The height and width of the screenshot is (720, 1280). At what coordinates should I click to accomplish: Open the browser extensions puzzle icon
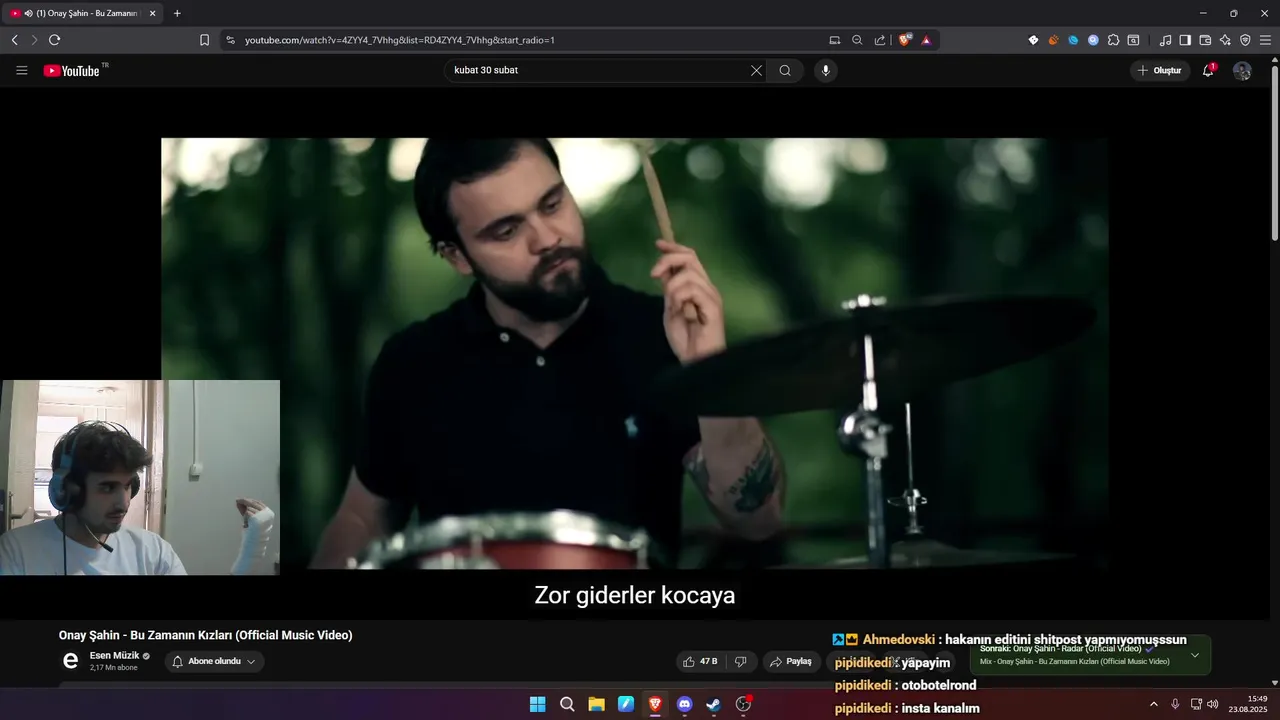click(1113, 40)
